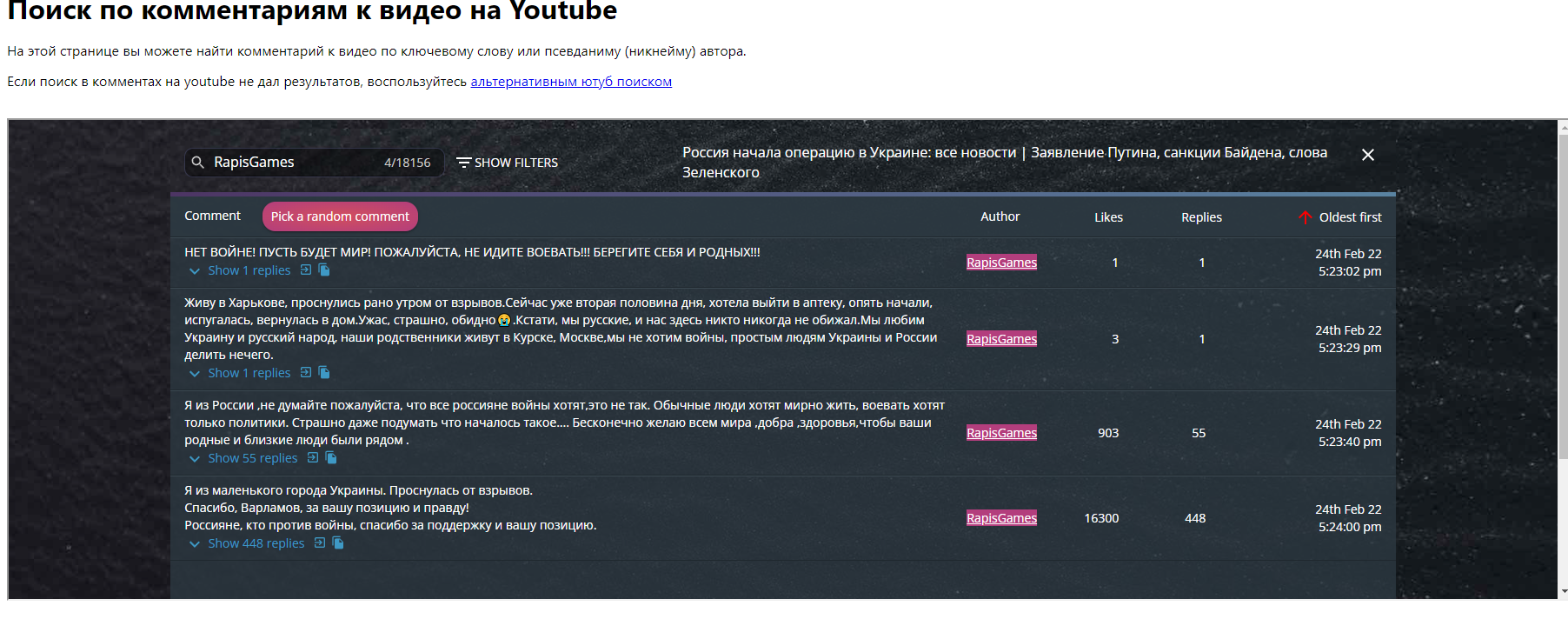Click the video title Россия начала операцию
Image resolution: width=1568 pixels, height=619 pixels.
1005,163
